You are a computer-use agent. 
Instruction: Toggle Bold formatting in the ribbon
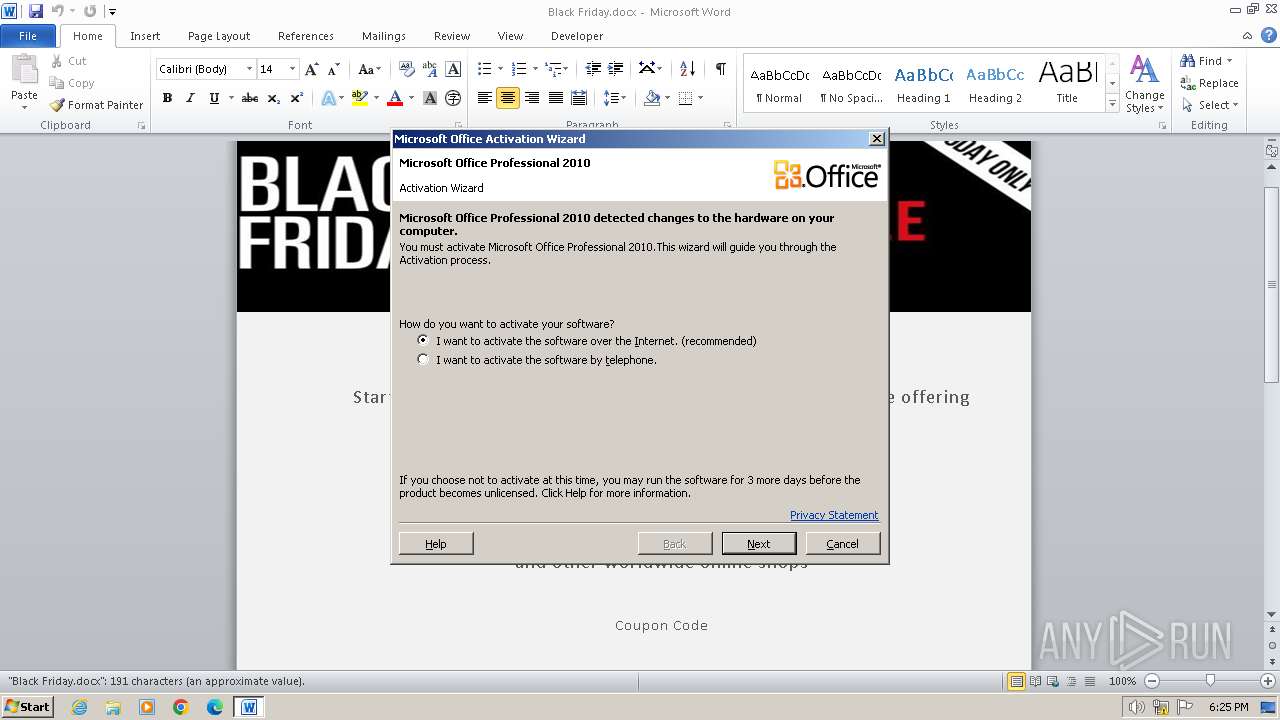pos(167,98)
